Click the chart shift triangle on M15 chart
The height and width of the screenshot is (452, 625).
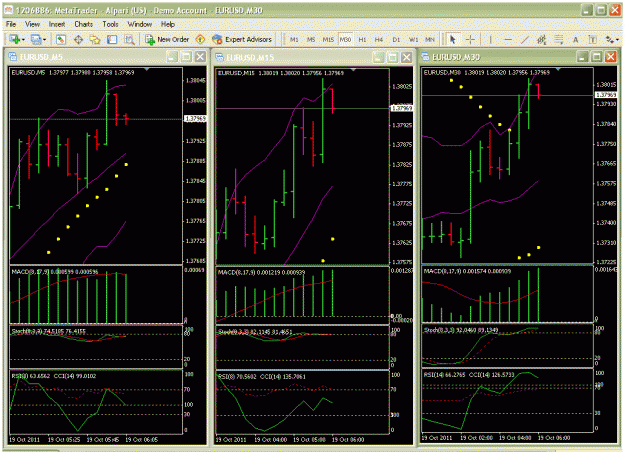(353, 69)
